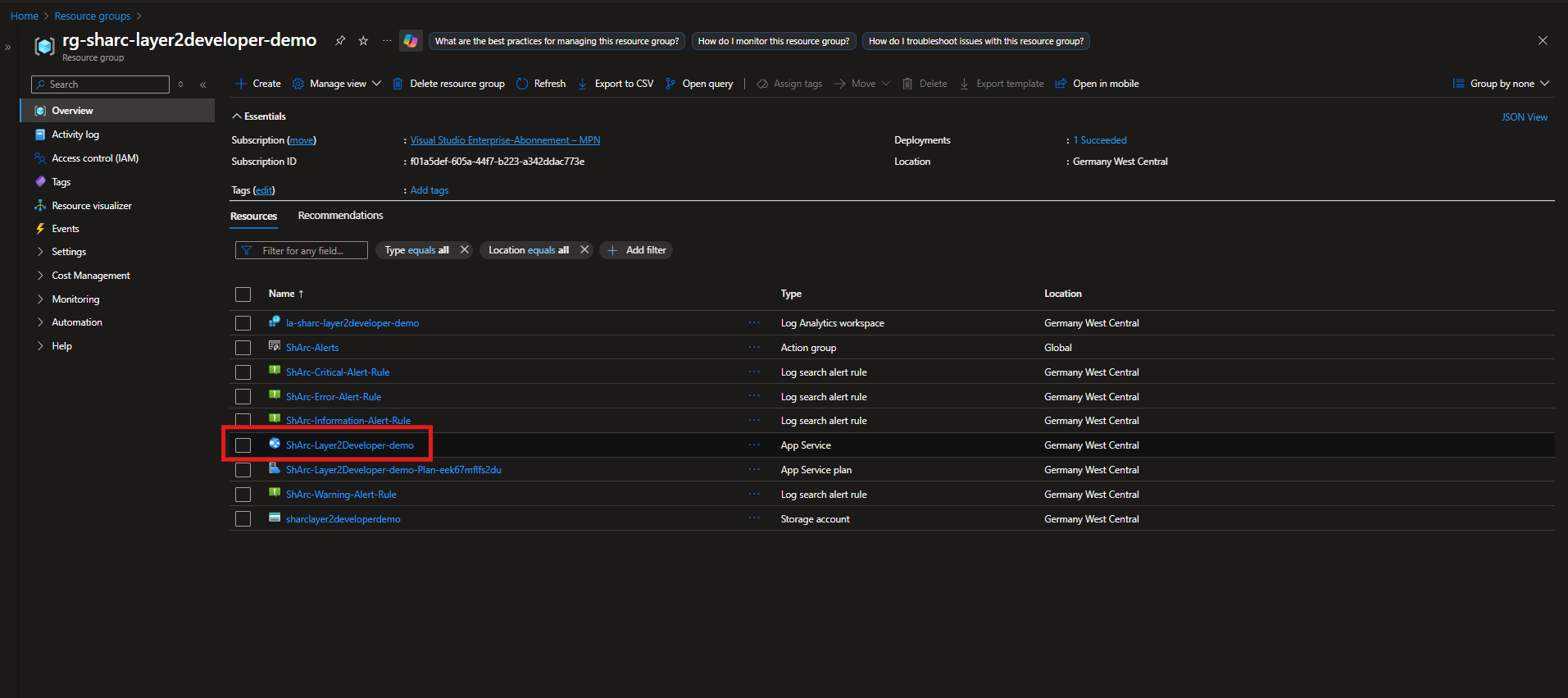Tick the checkbox next to sharclayer2developerdemo storage account
Image resolution: width=1568 pixels, height=698 pixels.
click(x=243, y=519)
